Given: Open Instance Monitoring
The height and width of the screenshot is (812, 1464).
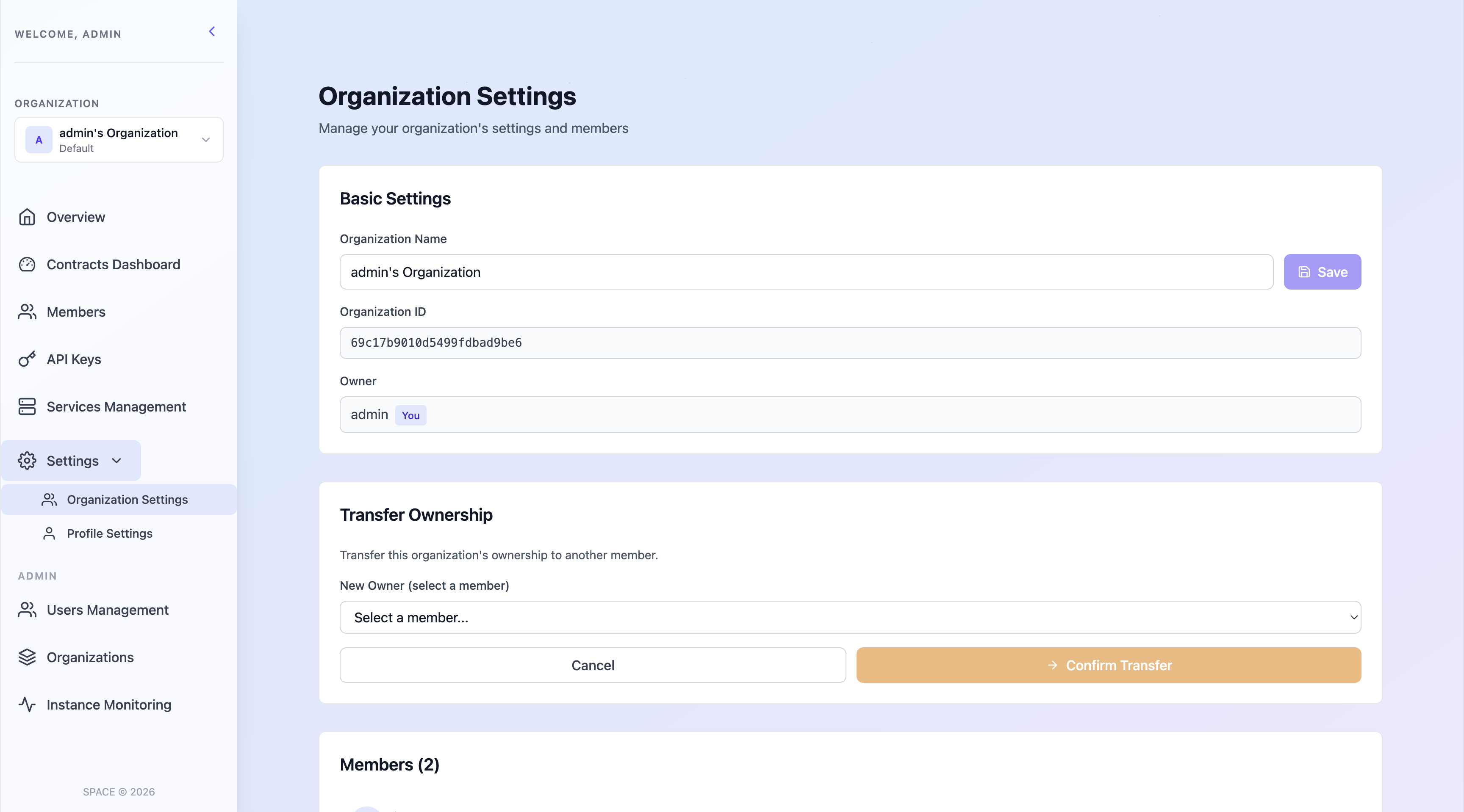Looking at the screenshot, I should coord(108,705).
